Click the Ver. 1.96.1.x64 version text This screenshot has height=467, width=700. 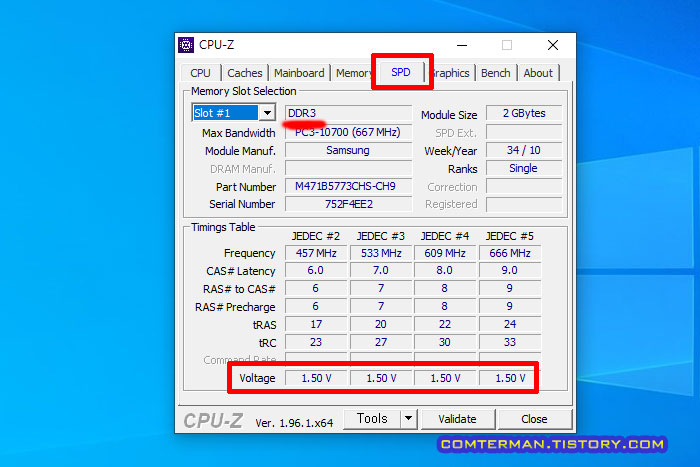294,423
